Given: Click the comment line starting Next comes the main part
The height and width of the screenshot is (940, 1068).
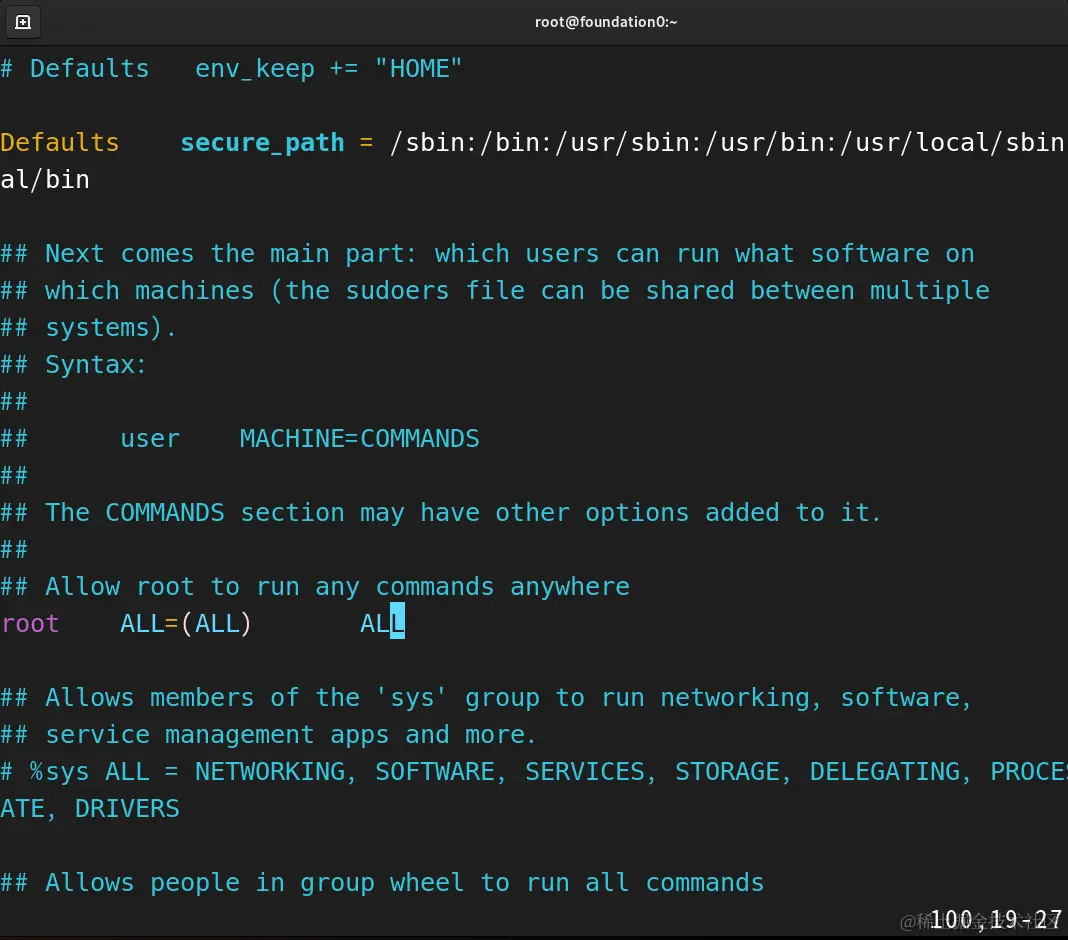Looking at the screenshot, I should [x=487, y=253].
